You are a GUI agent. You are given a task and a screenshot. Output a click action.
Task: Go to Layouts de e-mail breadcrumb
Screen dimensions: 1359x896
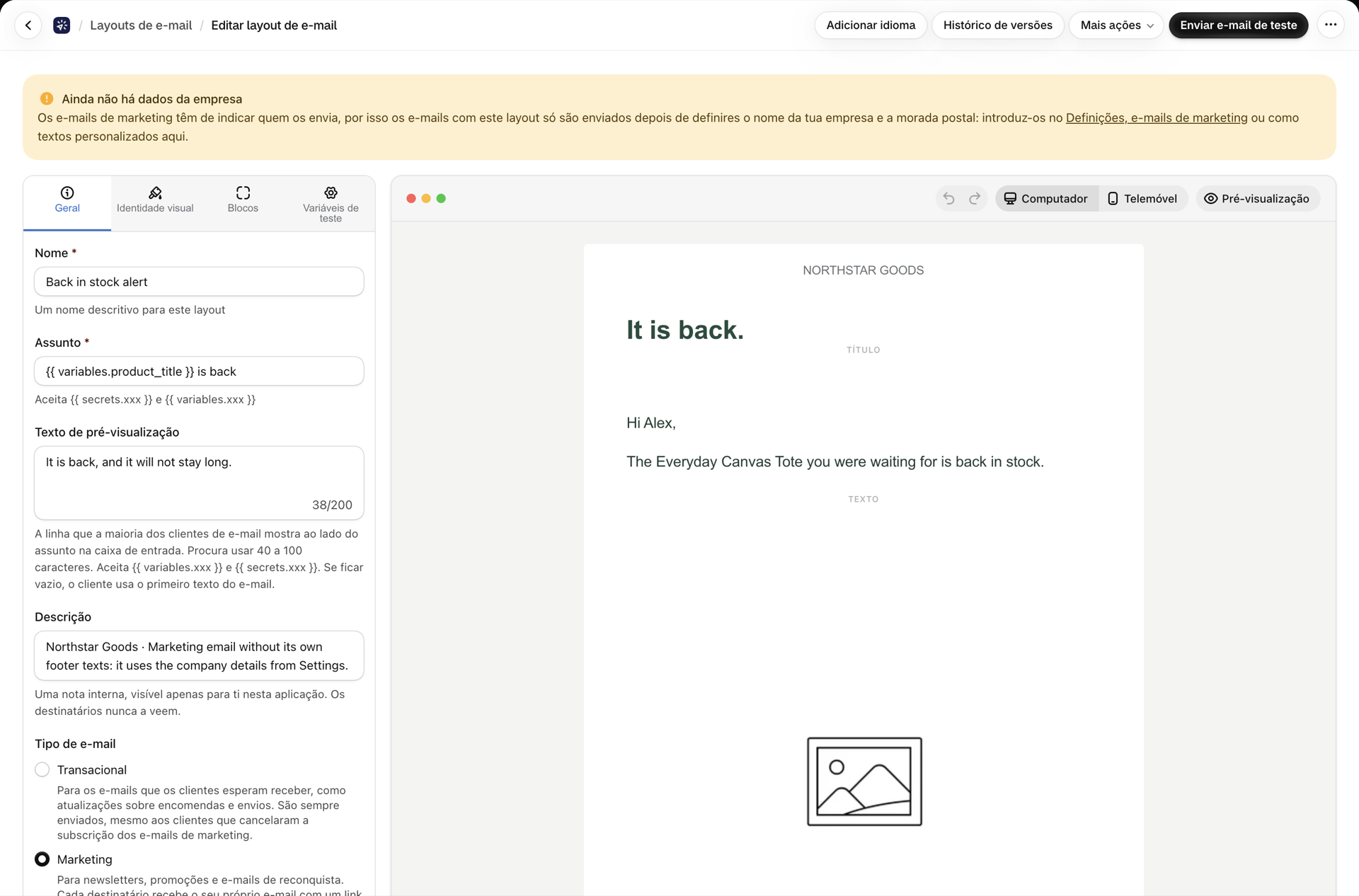[x=141, y=25]
